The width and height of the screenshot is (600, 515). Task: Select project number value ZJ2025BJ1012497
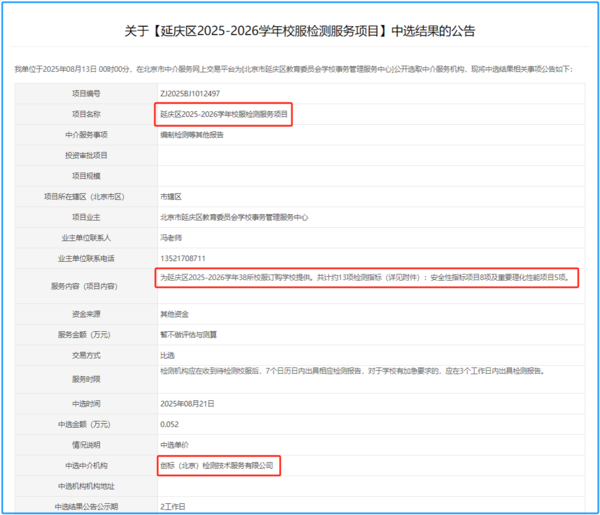pyautogui.click(x=190, y=94)
